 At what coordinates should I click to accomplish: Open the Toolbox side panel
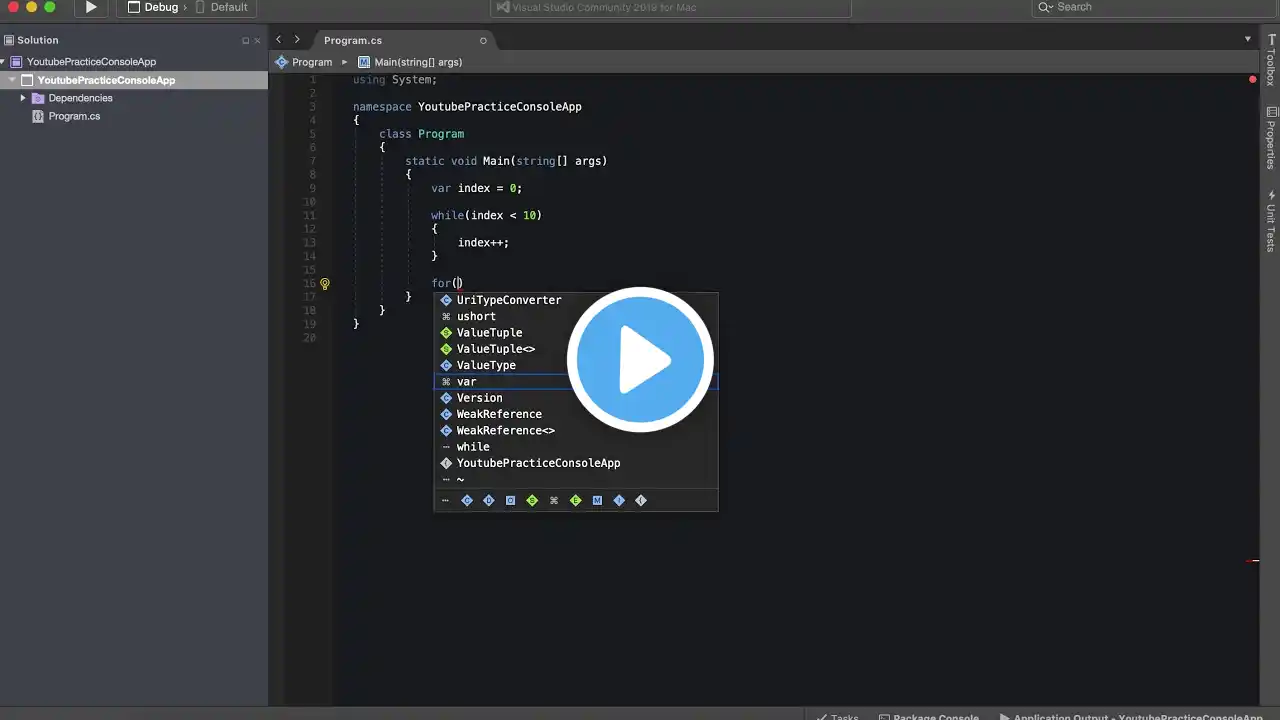[x=1271, y=62]
